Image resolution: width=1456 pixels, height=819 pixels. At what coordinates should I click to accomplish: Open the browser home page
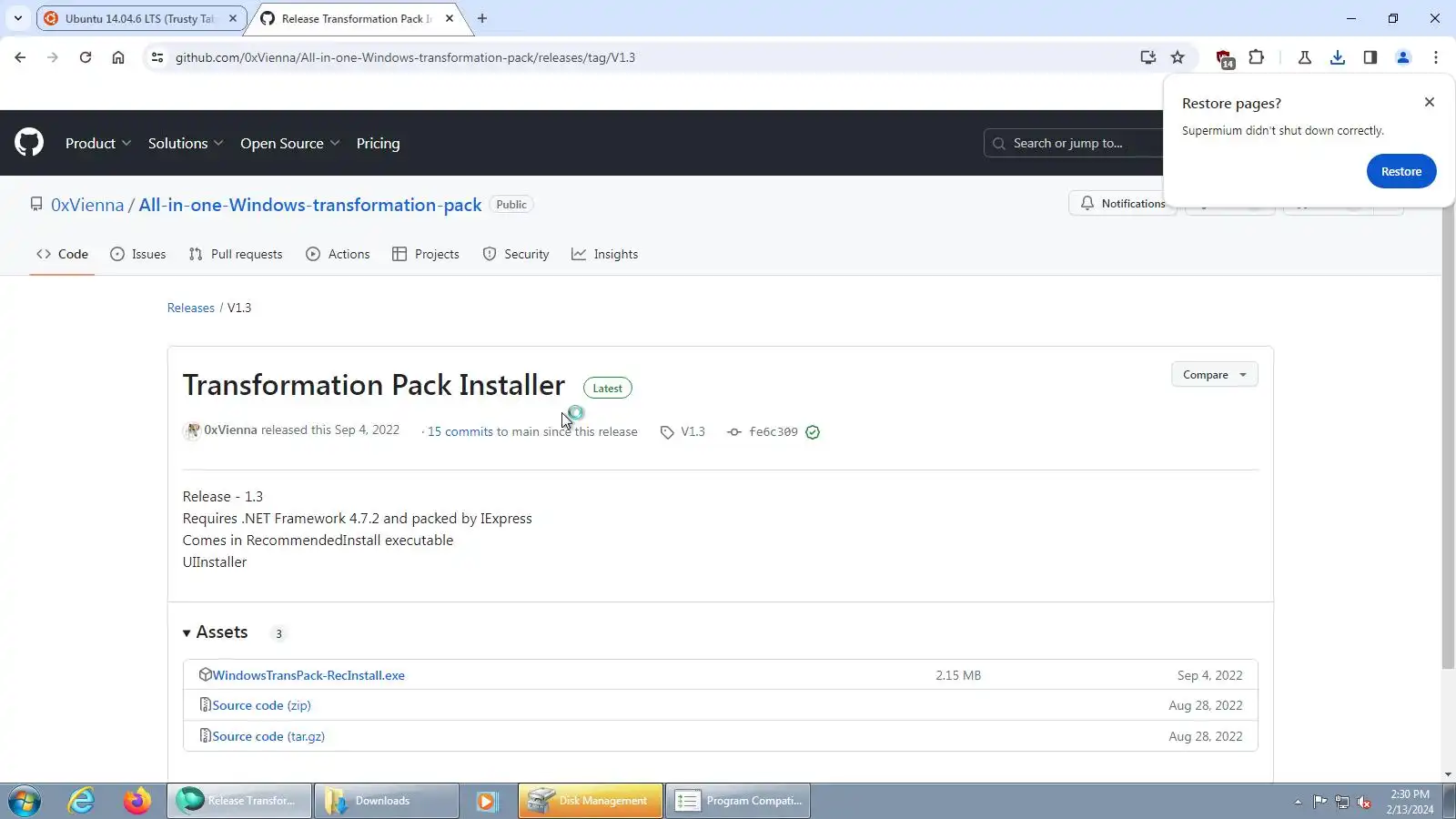pos(118,57)
